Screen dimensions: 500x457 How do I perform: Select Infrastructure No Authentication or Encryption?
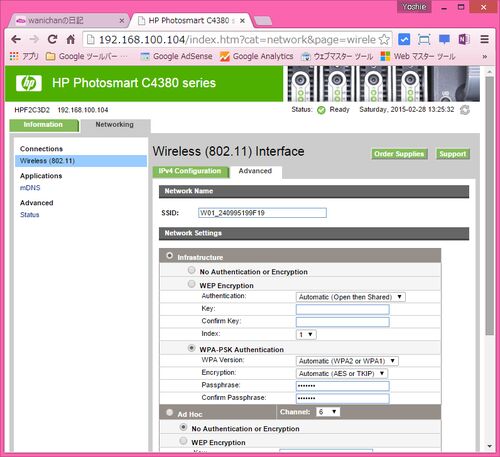[x=191, y=270]
